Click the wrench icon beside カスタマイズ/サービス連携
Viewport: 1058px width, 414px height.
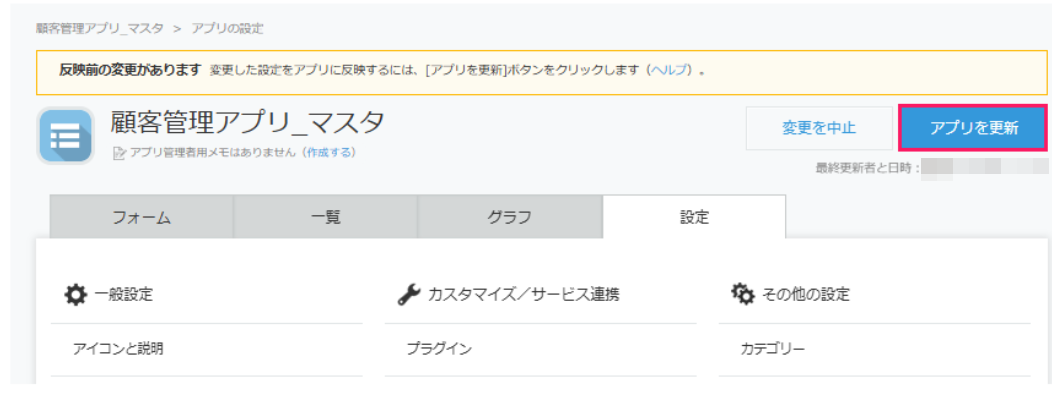coord(409,295)
